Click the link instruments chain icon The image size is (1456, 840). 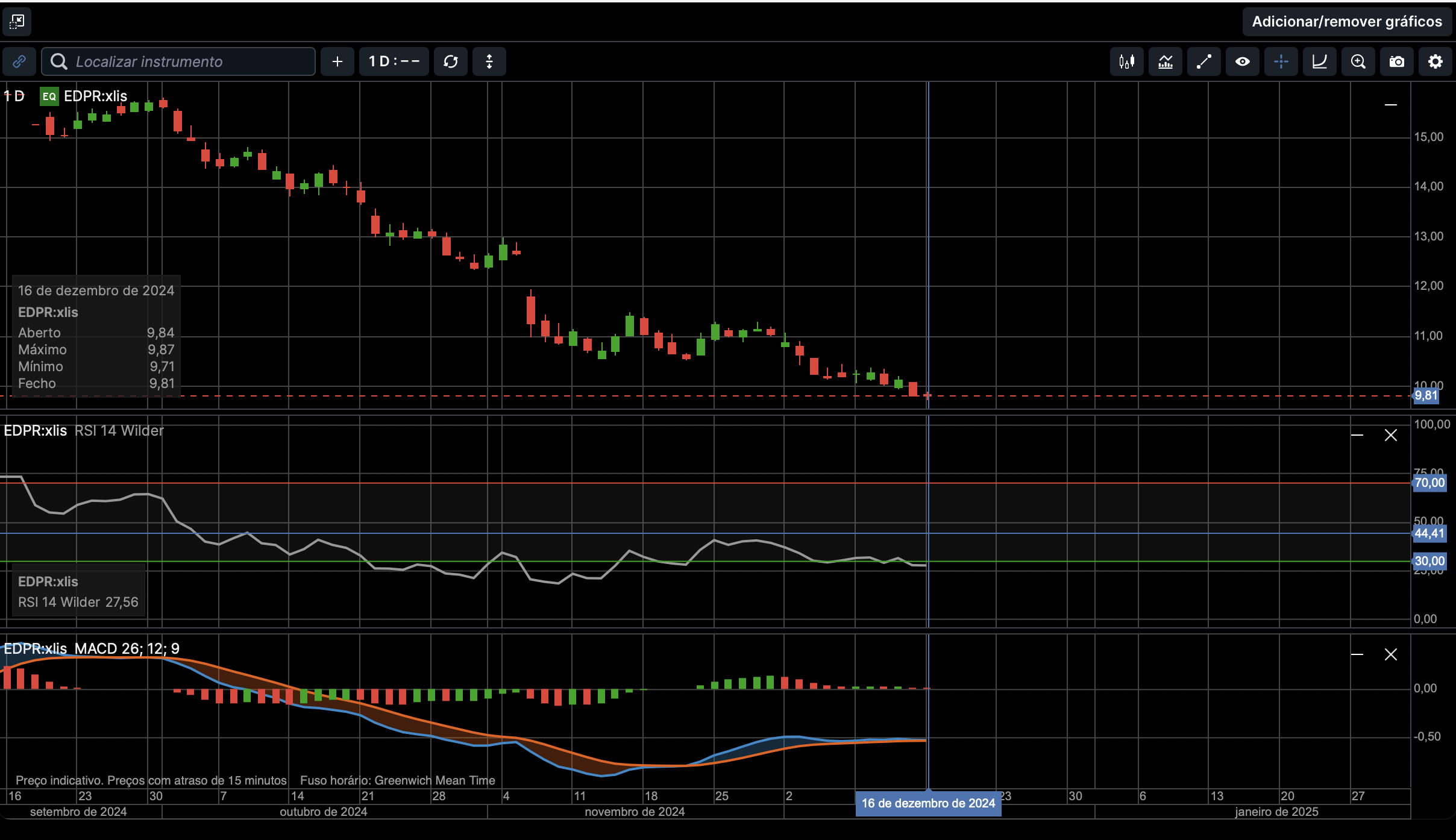[x=19, y=61]
